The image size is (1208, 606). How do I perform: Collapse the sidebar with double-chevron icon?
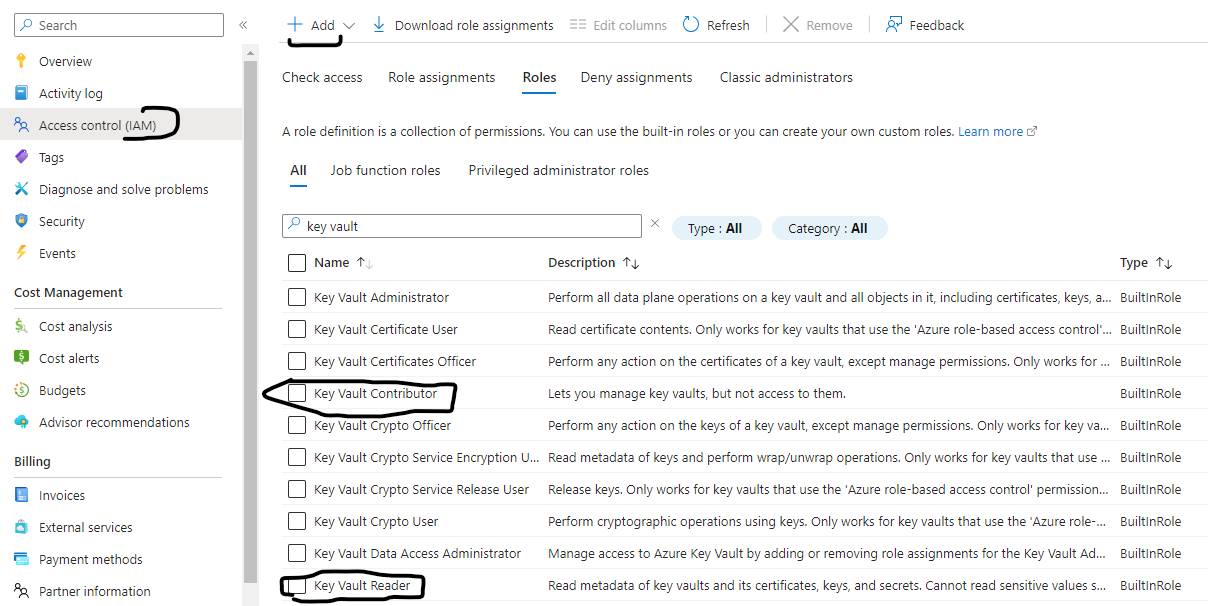point(243,25)
